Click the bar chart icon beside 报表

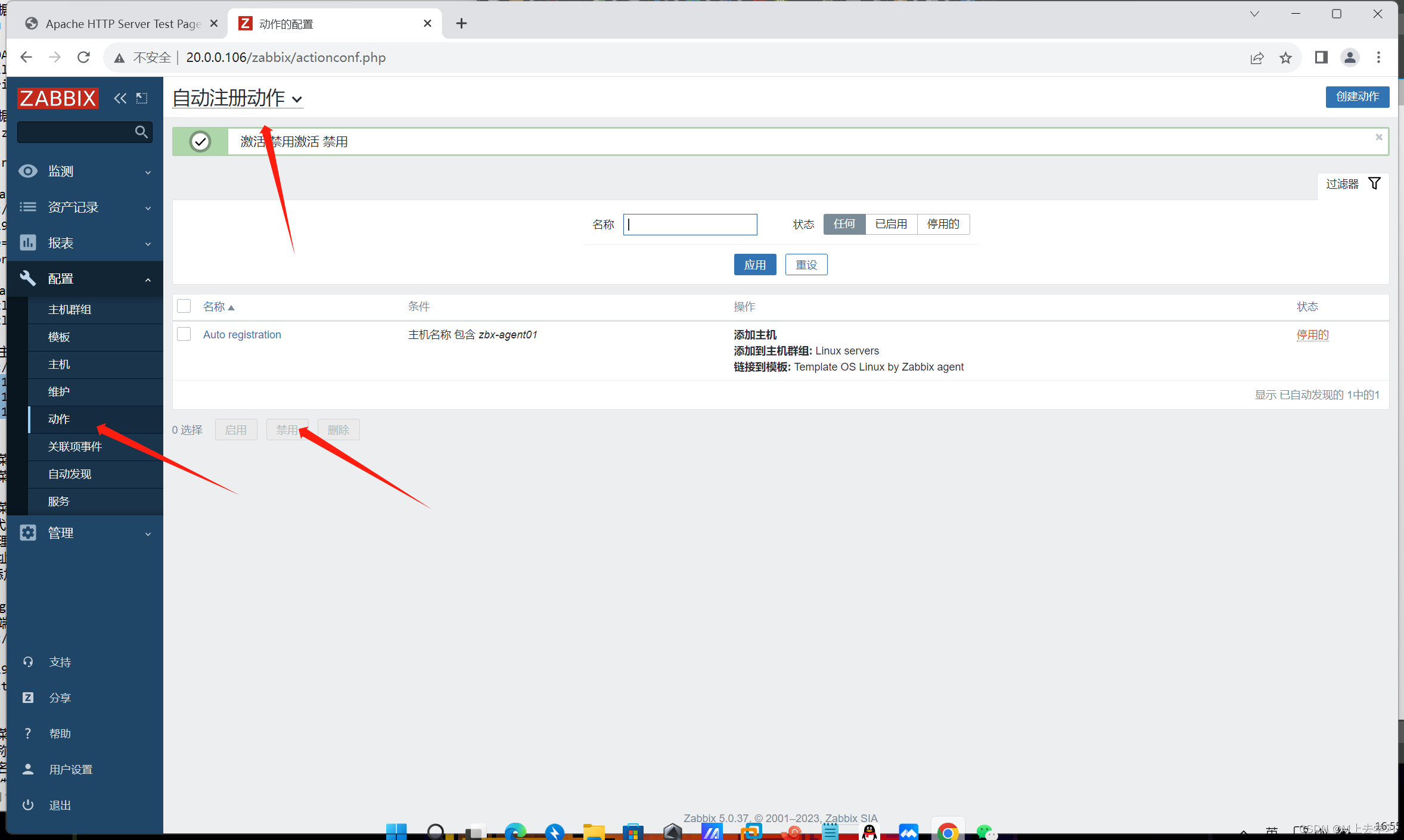[x=28, y=242]
